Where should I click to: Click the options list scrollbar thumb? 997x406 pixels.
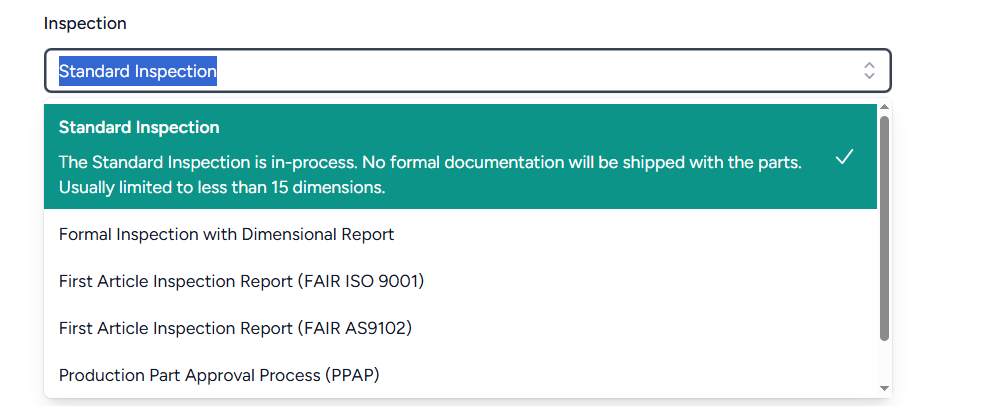coord(884,228)
